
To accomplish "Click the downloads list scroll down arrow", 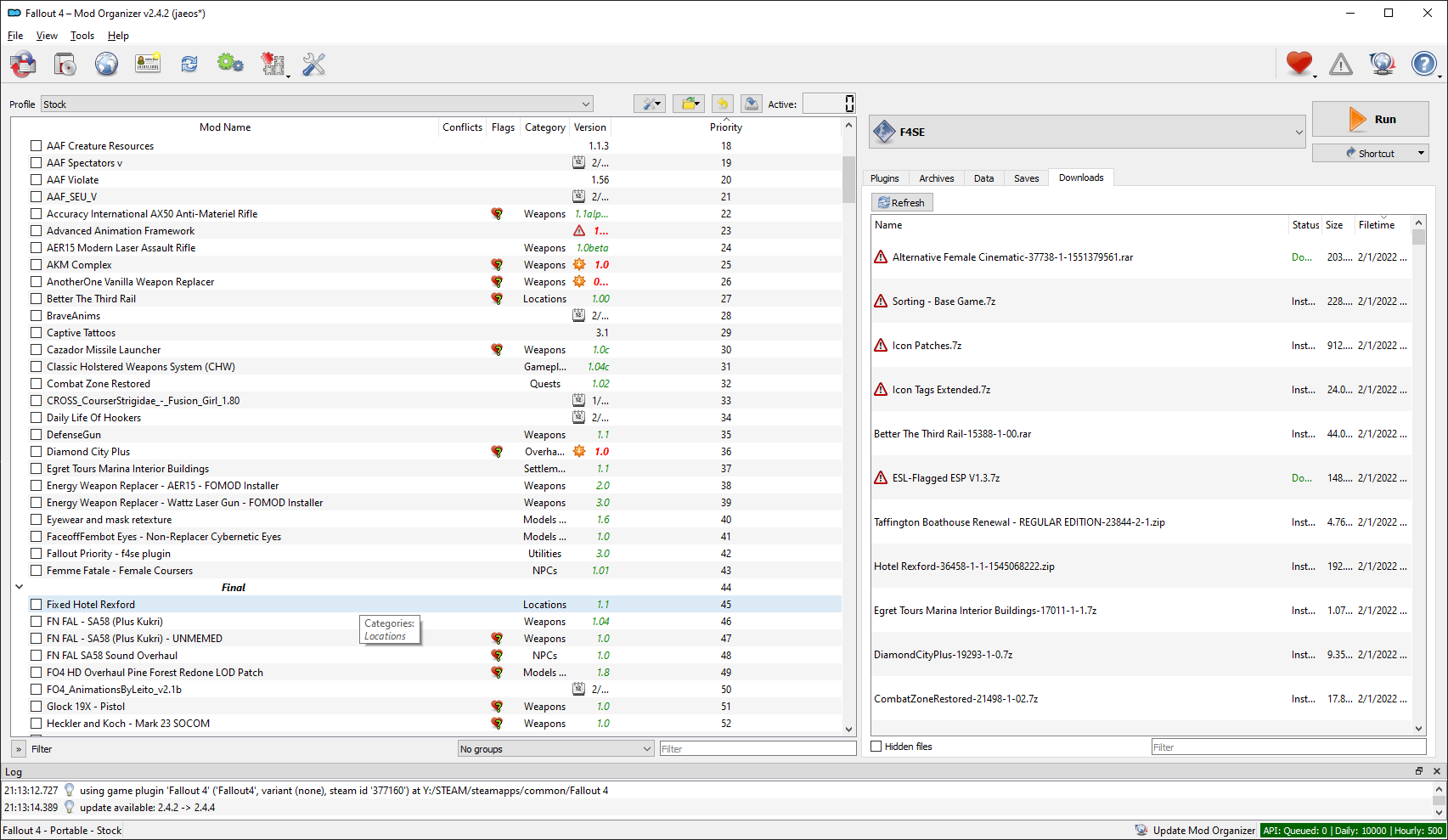I will point(1418,728).
